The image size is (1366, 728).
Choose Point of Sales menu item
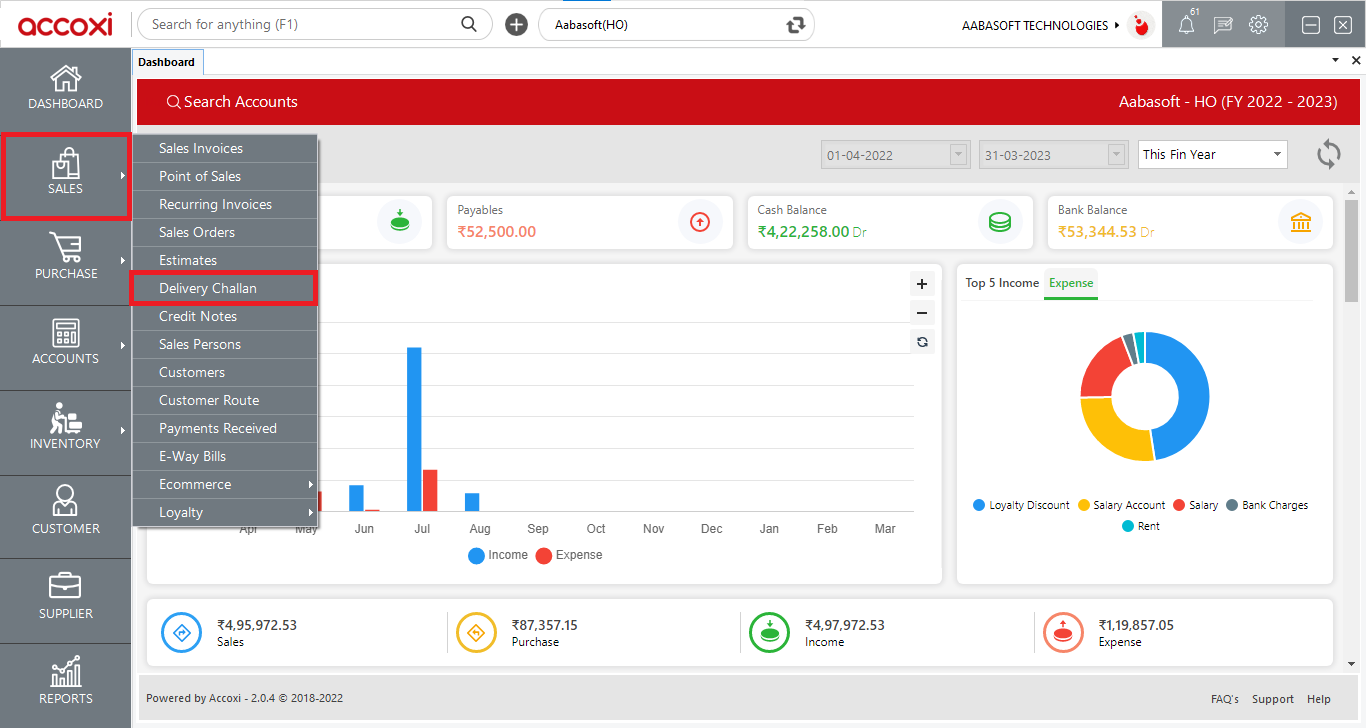[x=225, y=176]
